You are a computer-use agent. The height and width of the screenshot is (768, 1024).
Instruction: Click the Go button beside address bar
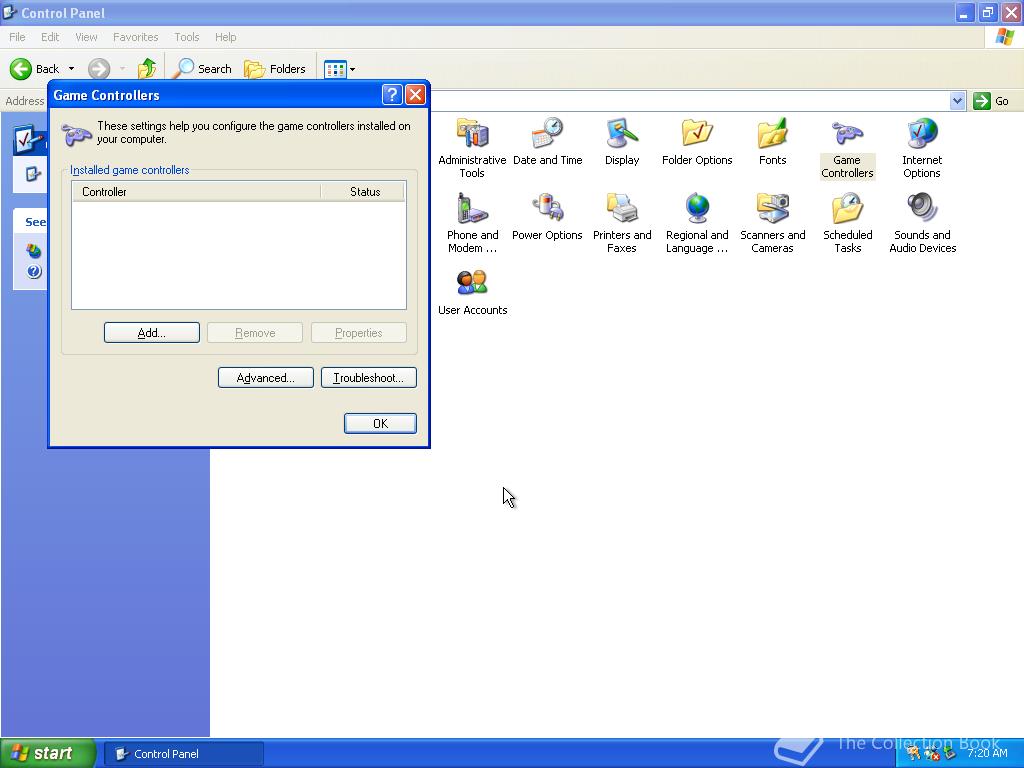[991, 101]
